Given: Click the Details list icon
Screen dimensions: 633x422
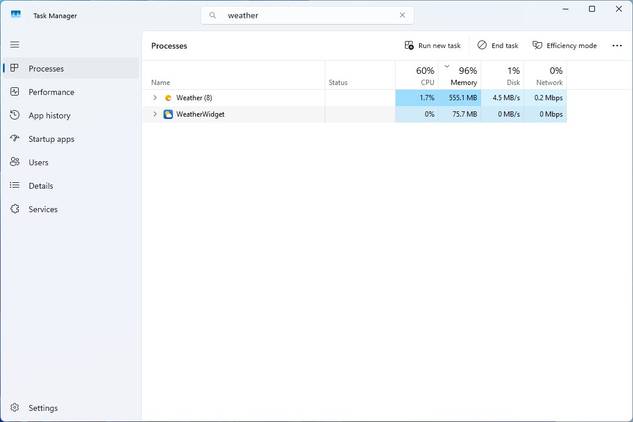Looking at the screenshot, I should click(15, 185).
